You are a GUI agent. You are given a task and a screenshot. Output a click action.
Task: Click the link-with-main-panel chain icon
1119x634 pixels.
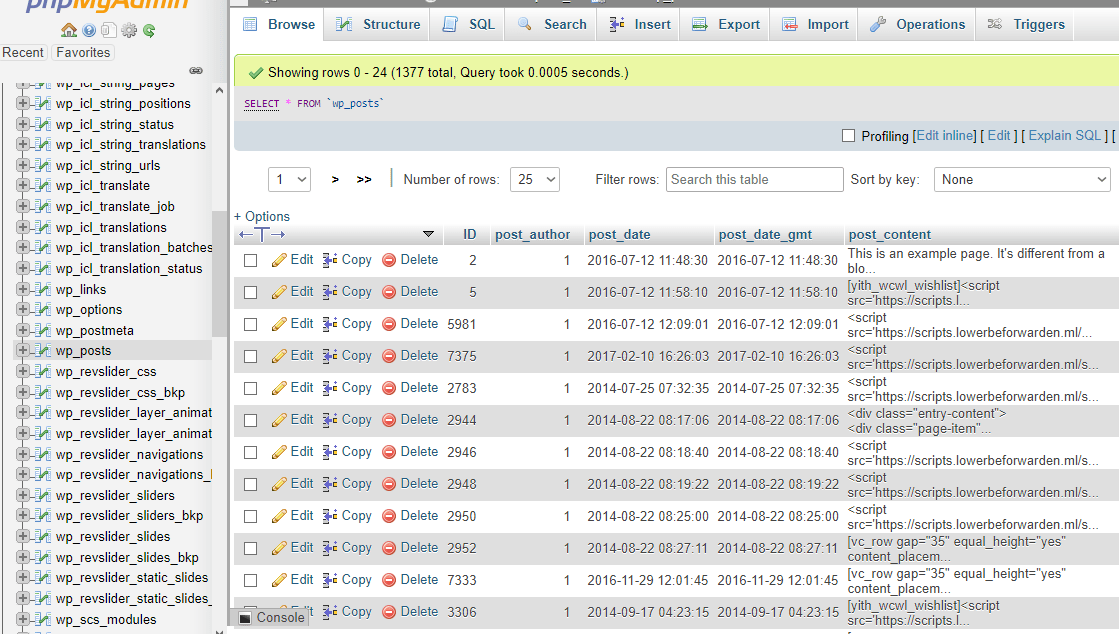[x=196, y=71]
